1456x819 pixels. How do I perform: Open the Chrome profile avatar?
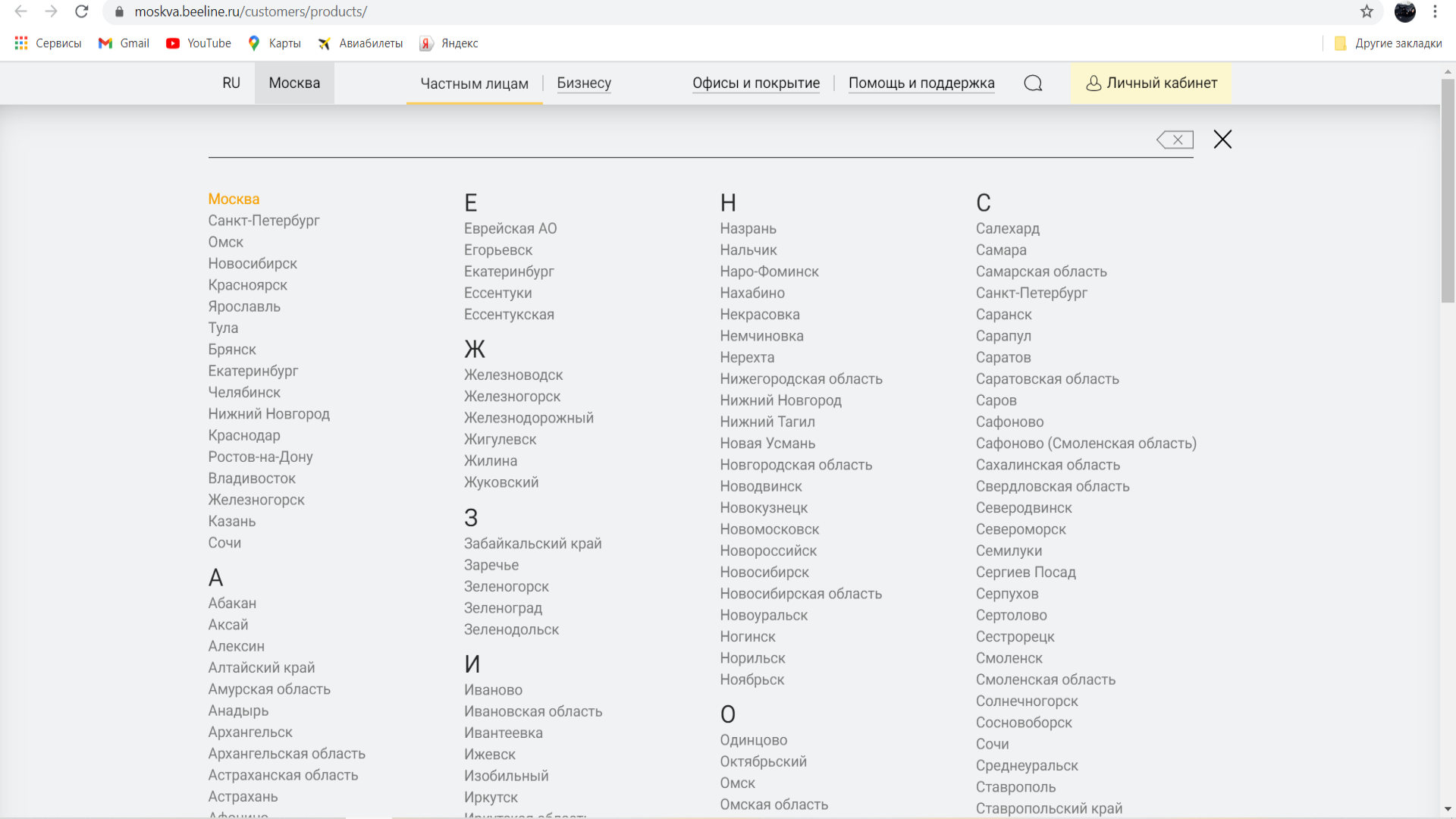1405,11
